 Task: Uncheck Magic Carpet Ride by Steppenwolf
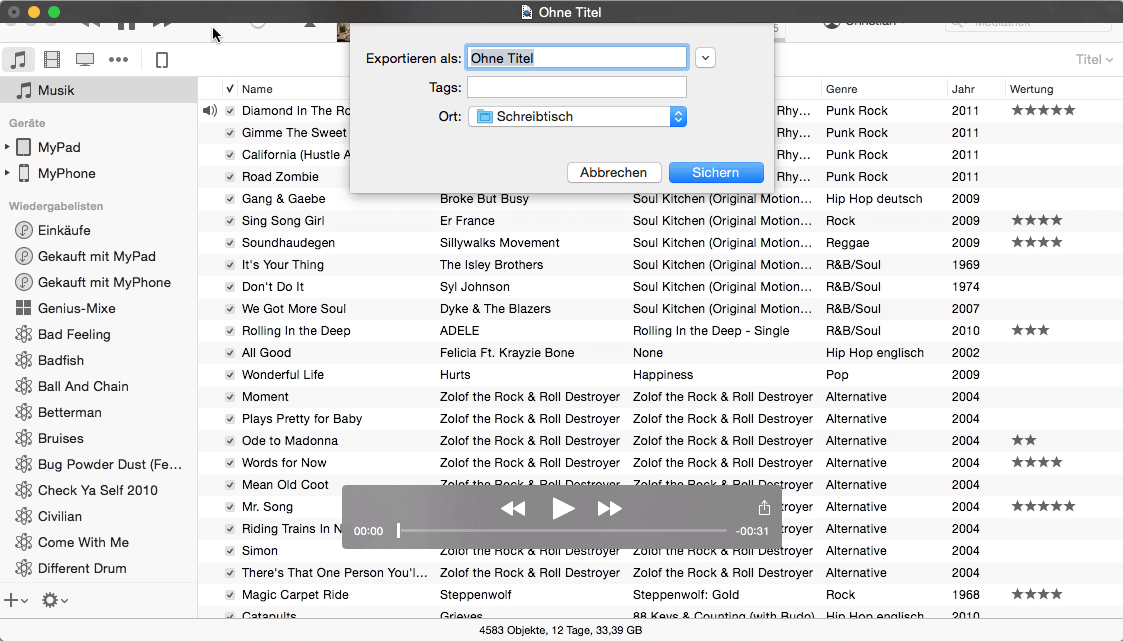(230, 594)
